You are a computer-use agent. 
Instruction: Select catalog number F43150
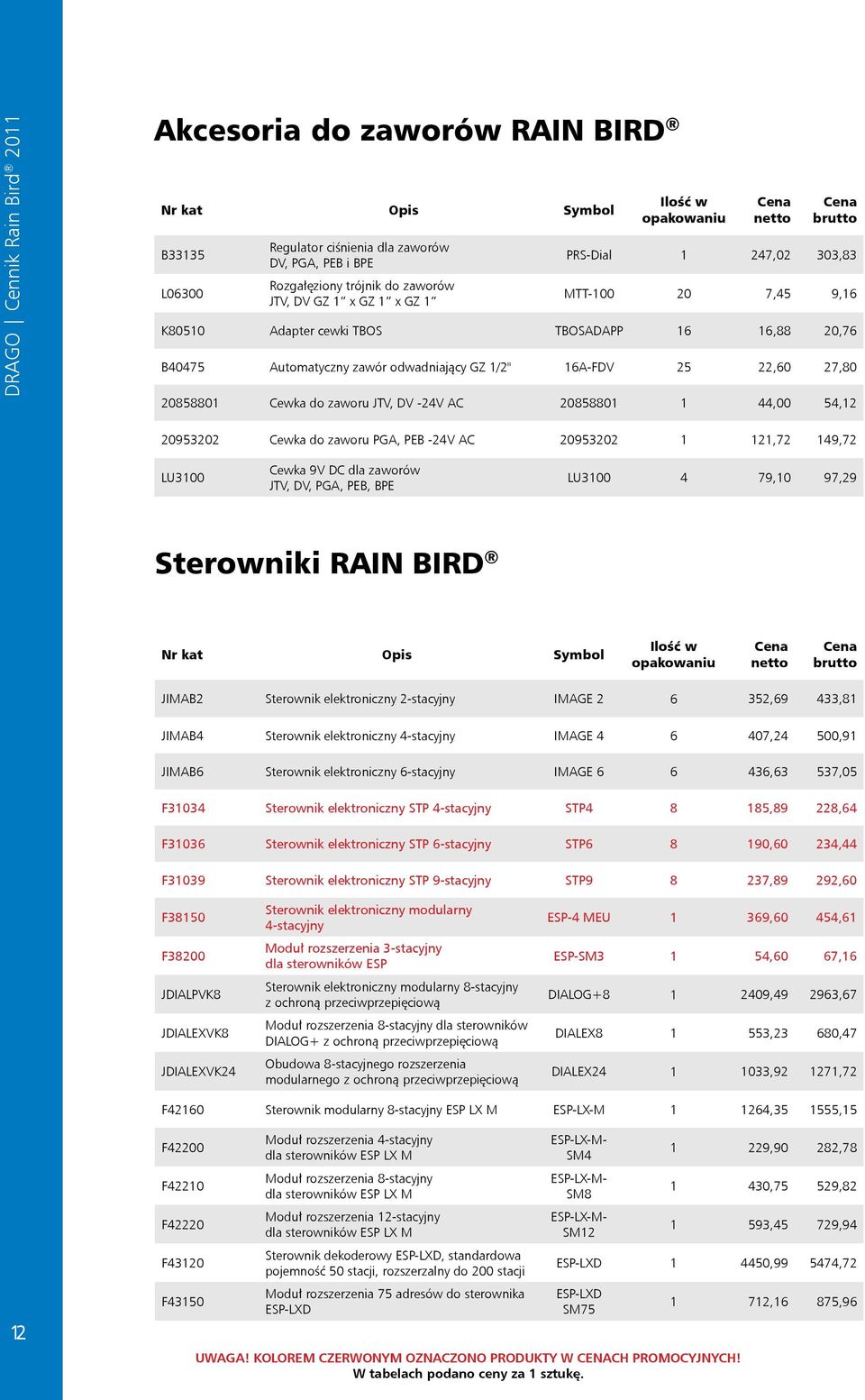click(x=183, y=1302)
